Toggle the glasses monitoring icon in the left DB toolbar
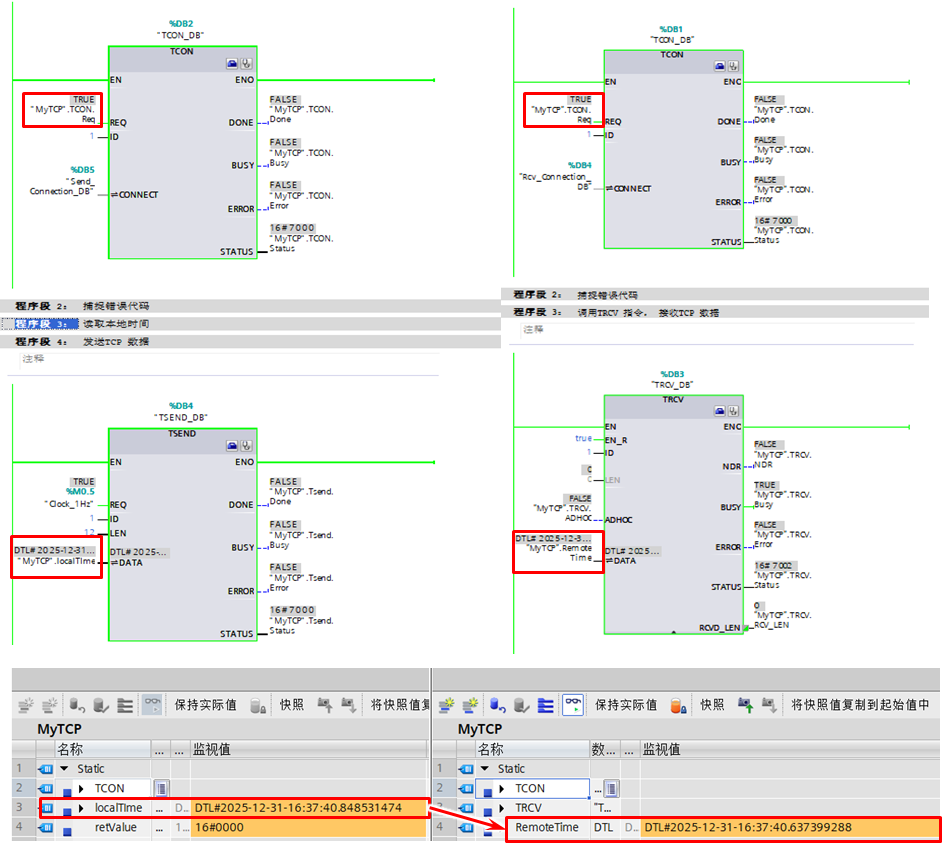 [x=152, y=705]
